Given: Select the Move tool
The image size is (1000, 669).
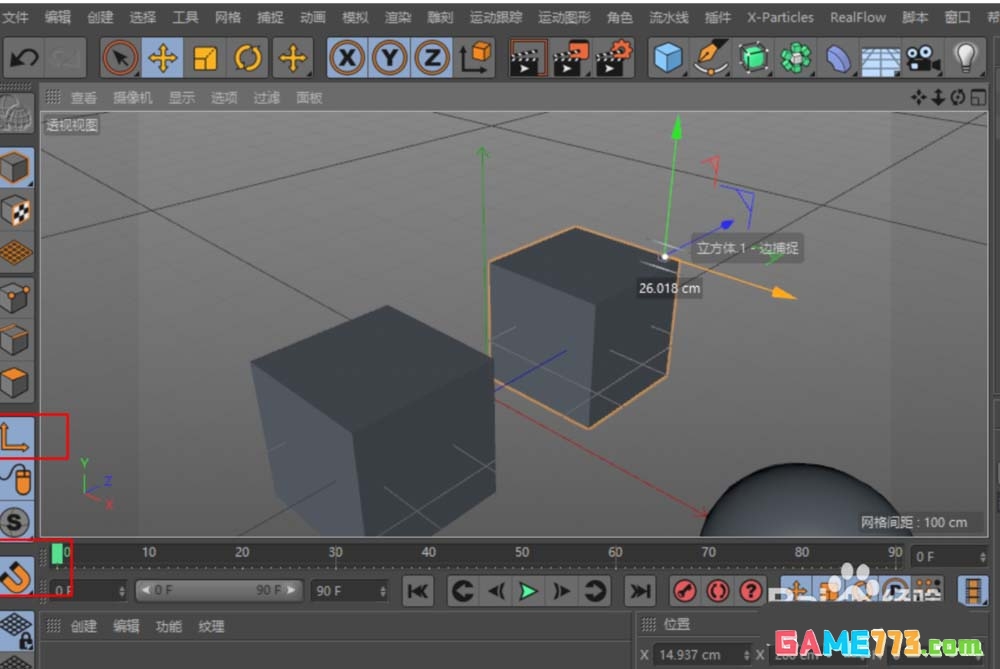Looking at the screenshot, I should [160, 58].
